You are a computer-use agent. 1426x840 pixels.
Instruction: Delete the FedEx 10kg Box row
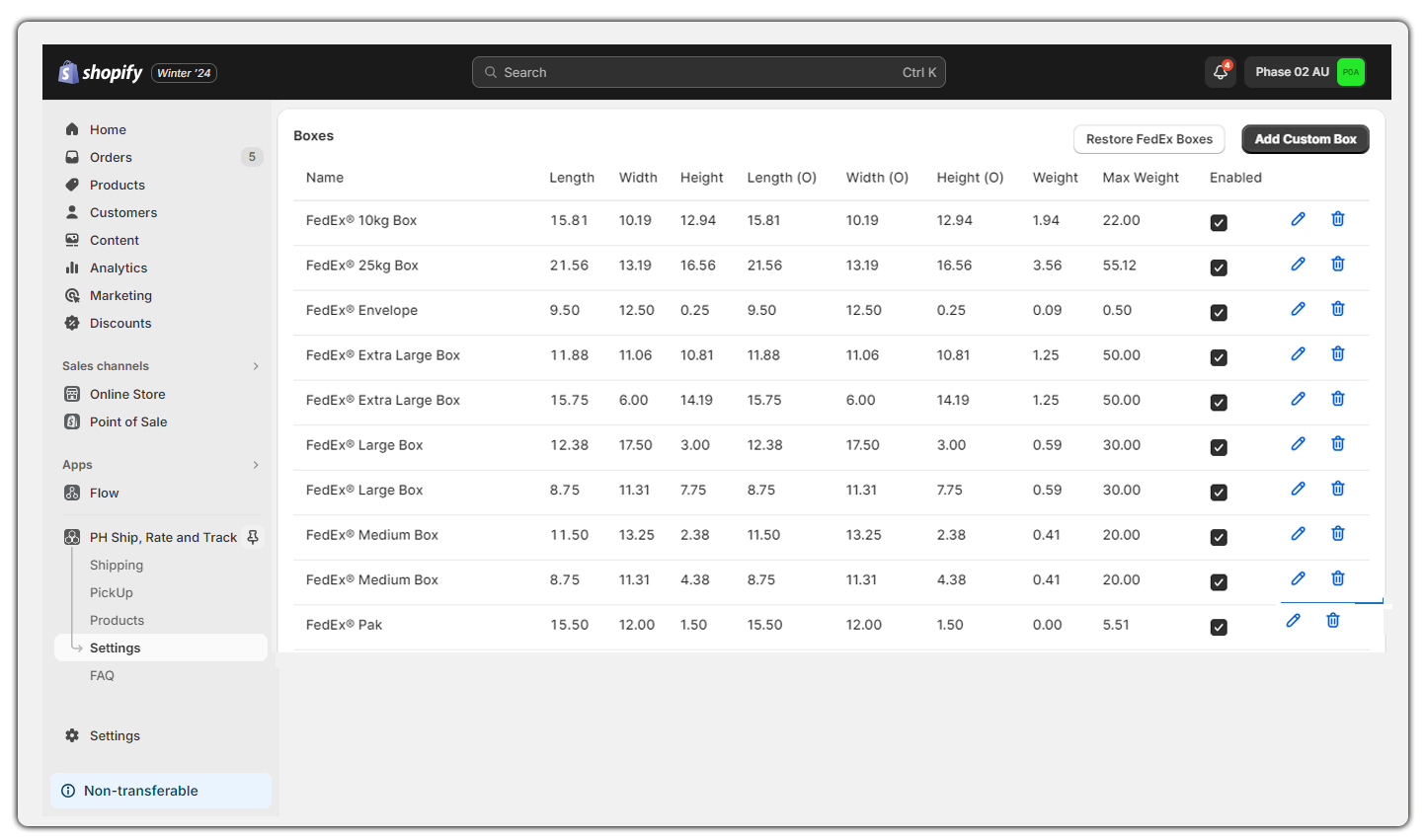pyautogui.click(x=1337, y=219)
